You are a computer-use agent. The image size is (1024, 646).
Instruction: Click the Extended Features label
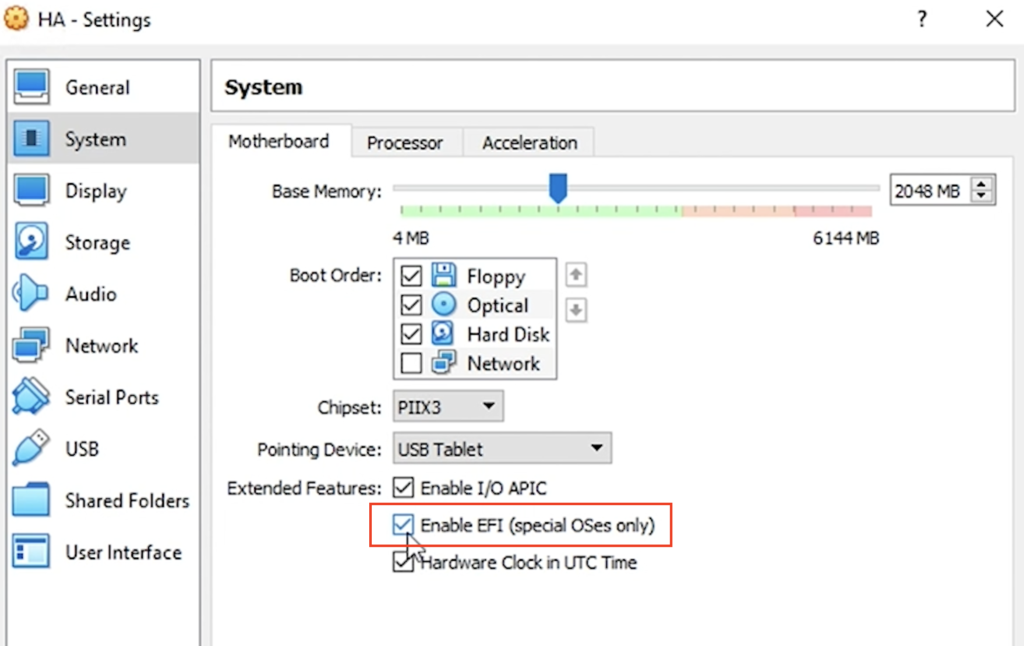(304, 488)
